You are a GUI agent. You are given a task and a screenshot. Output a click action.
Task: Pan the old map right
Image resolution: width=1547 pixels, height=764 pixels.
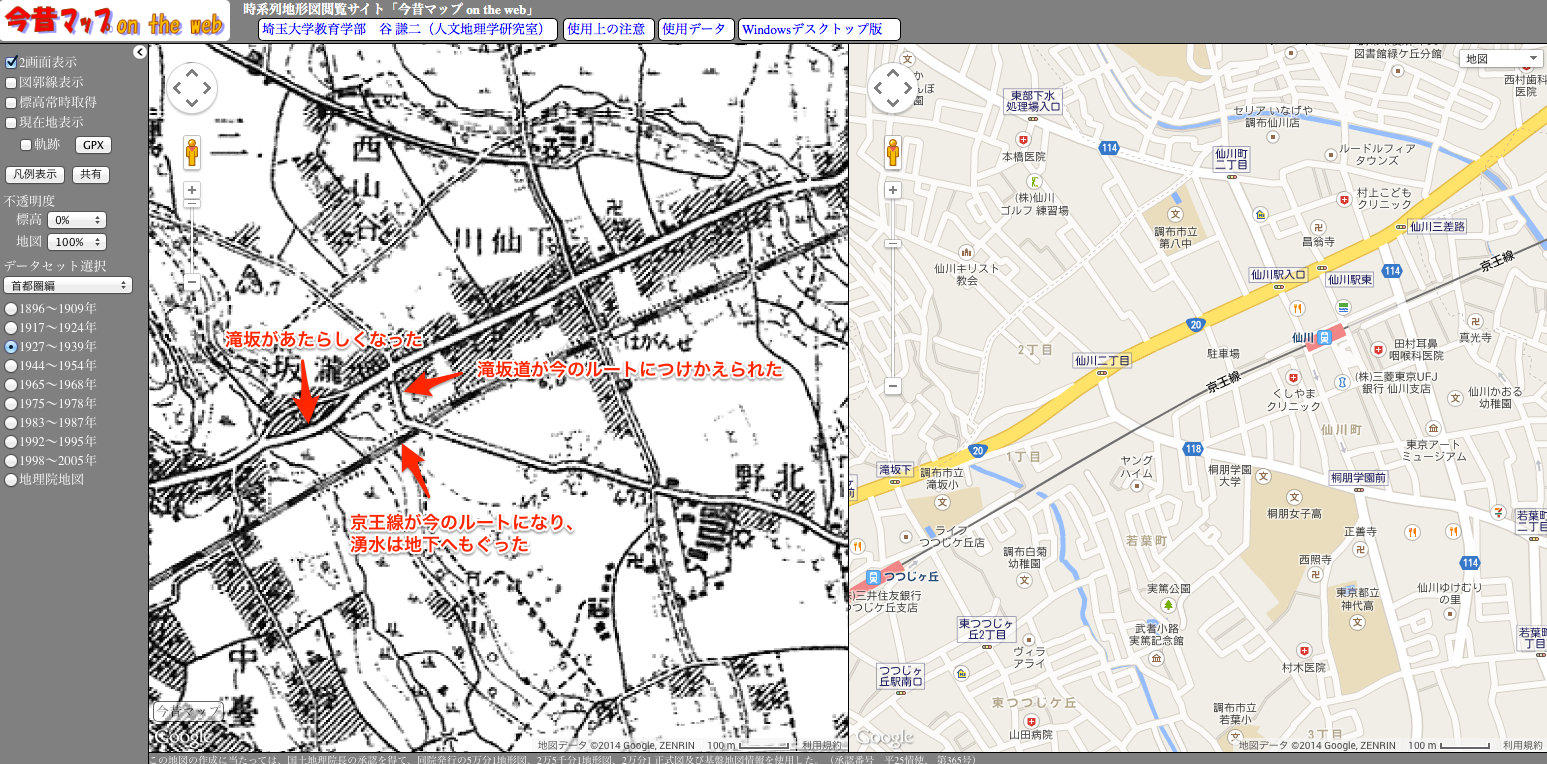click(207, 89)
